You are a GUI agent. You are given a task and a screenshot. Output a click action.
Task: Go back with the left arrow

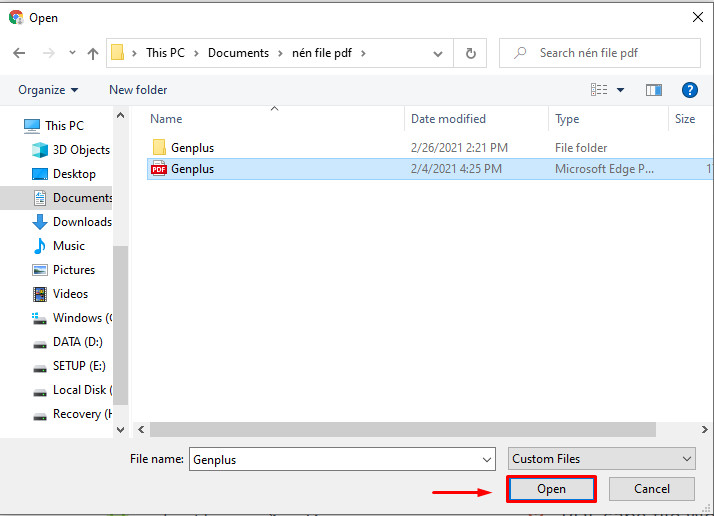click(19, 53)
